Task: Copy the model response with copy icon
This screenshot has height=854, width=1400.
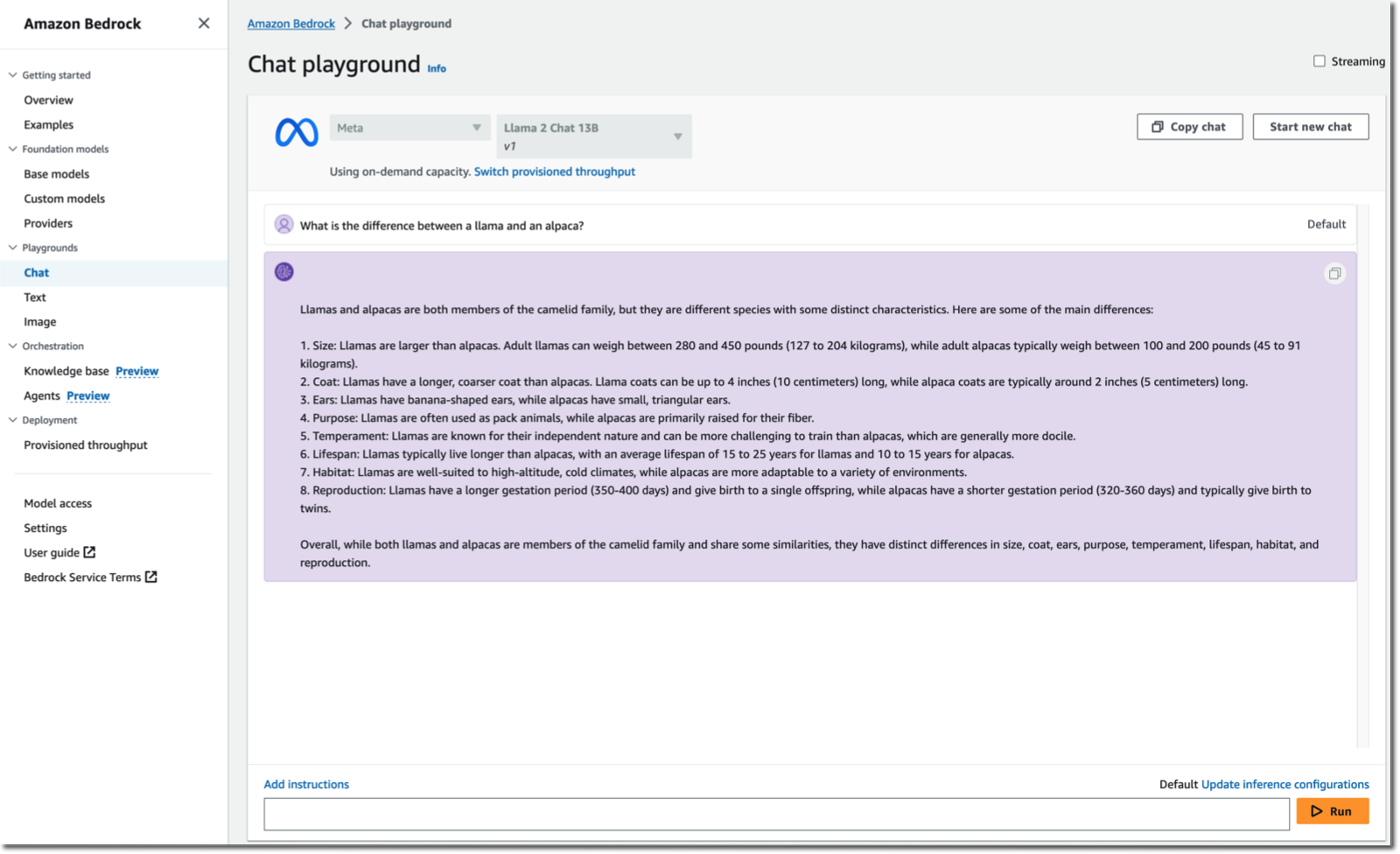Action: pos(1334,274)
